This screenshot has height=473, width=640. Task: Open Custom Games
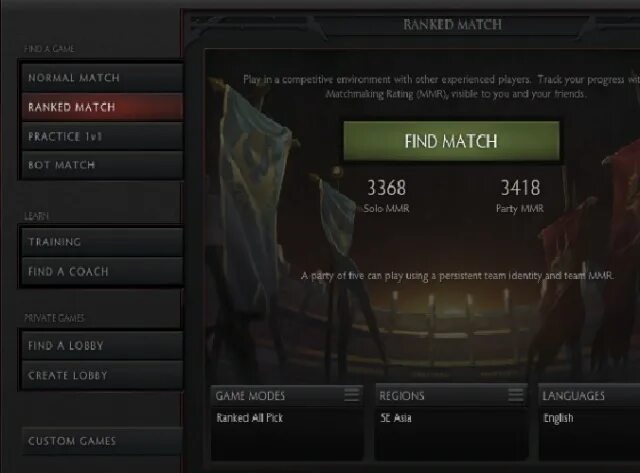102,441
